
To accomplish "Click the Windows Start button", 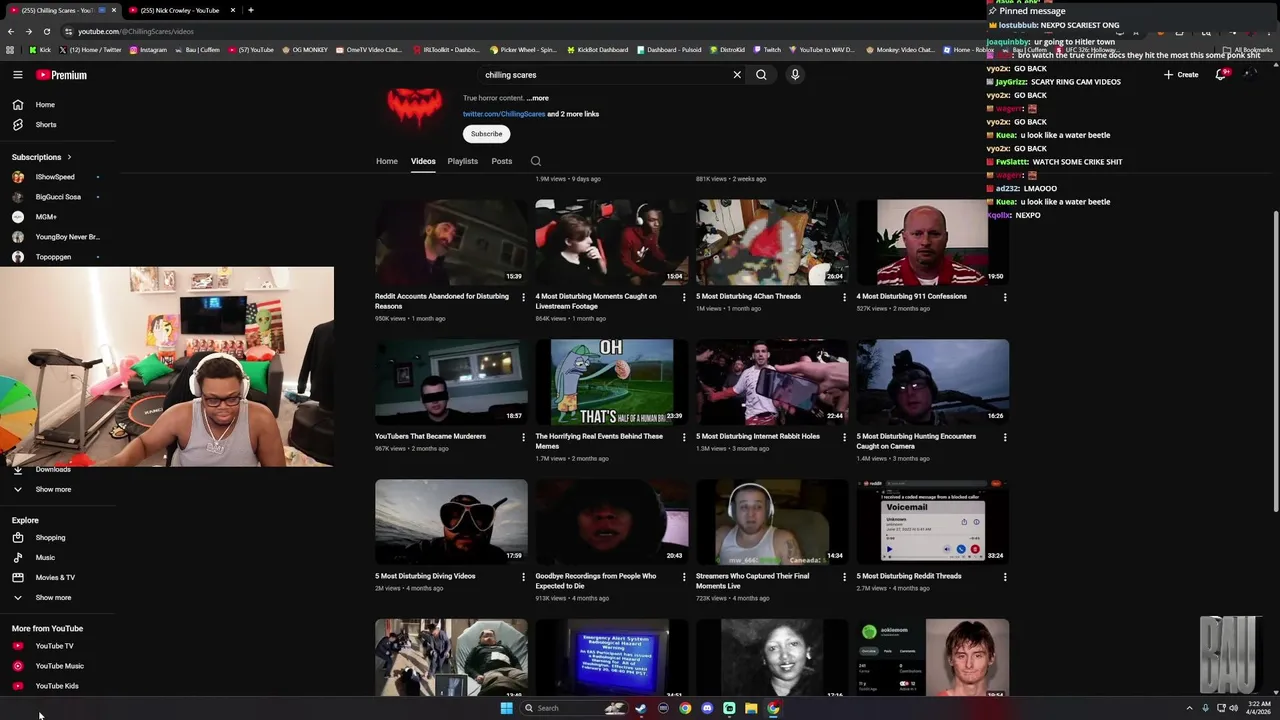I will 506,708.
